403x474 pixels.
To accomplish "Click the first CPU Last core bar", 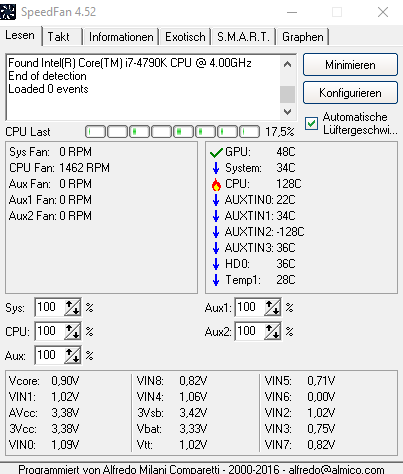I will pos(96,132).
